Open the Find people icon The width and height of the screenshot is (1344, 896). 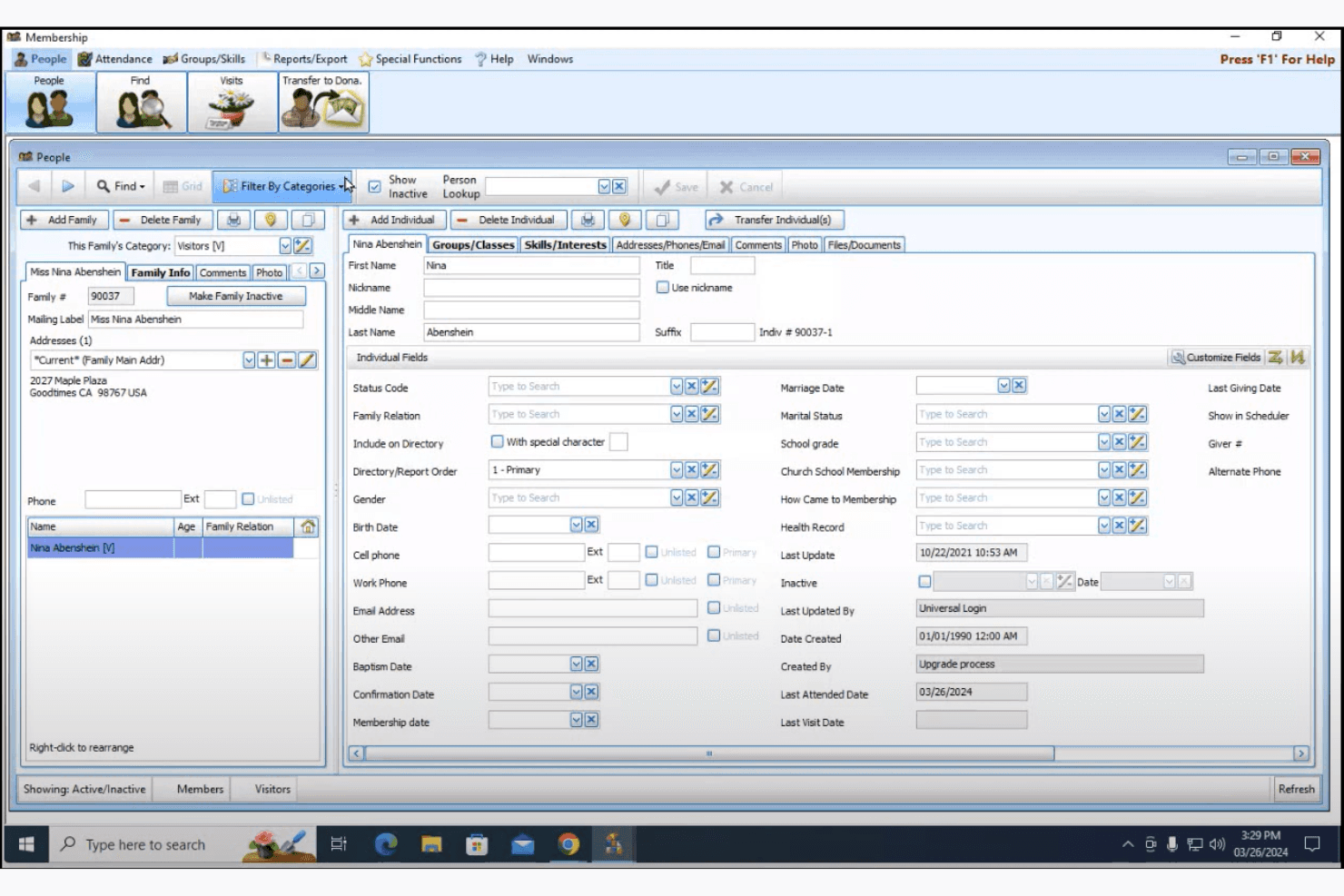pos(141,102)
